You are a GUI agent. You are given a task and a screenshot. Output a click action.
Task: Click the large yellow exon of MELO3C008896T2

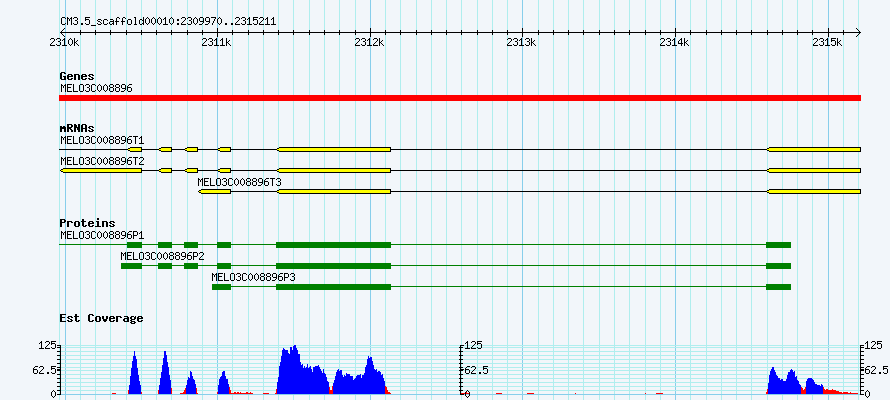[x=334, y=170]
